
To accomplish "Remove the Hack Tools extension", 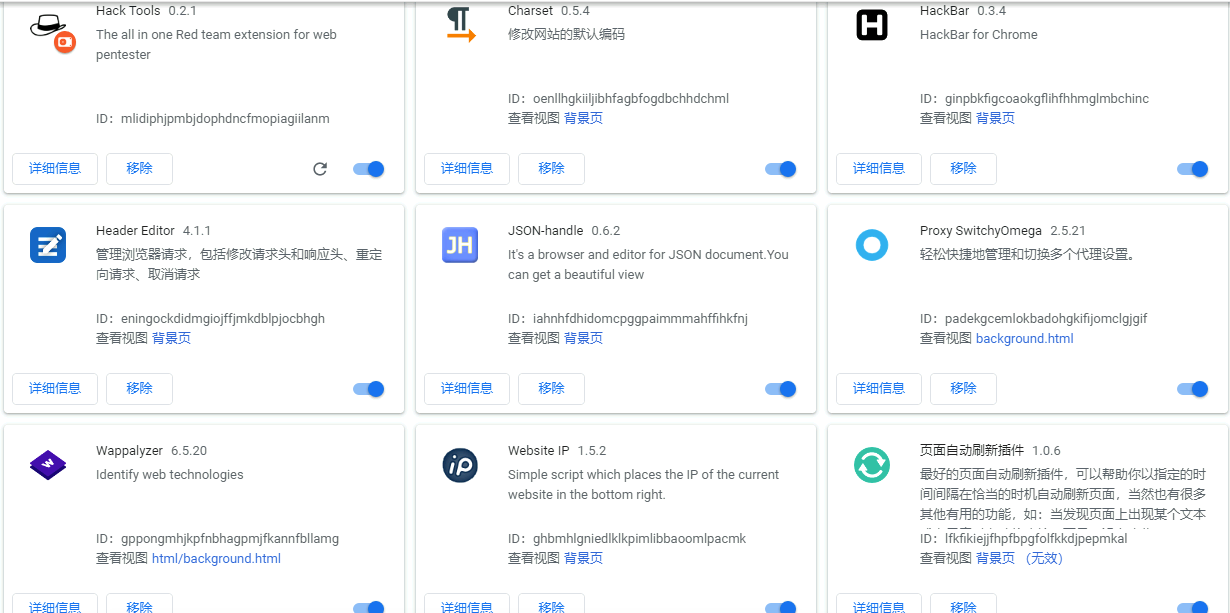I will click(140, 169).
